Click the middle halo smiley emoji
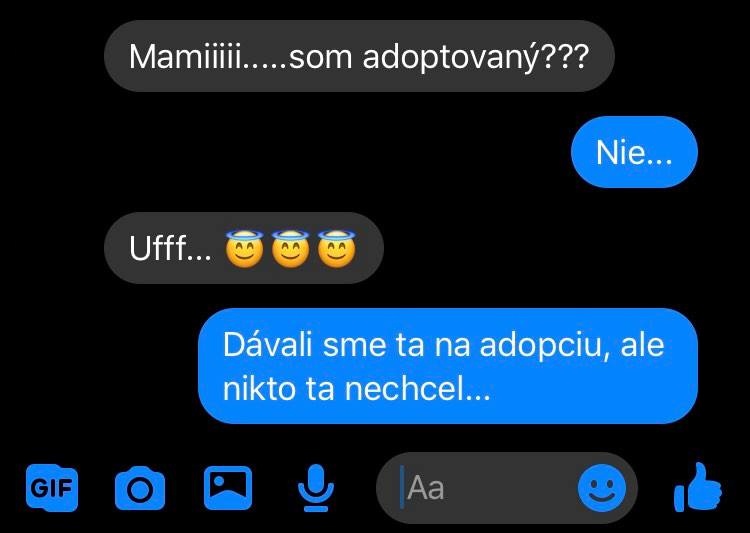Viewport: 750px width, 533px height. click(290, 248)
